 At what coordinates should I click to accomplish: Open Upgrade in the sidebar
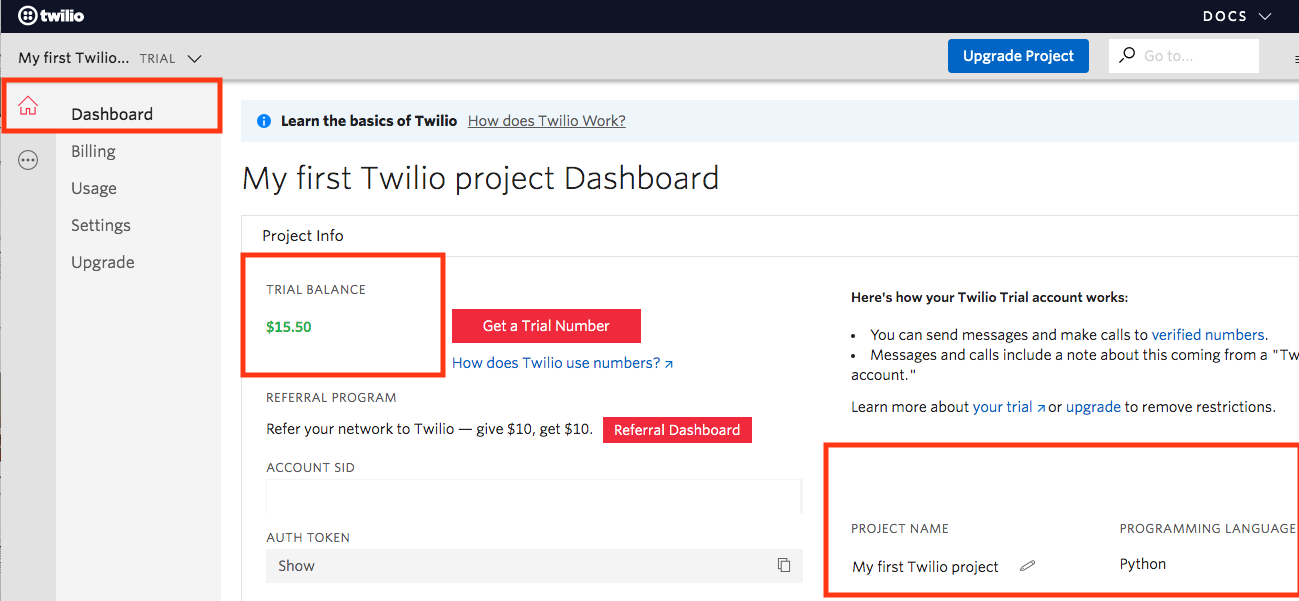click(103, 262)
